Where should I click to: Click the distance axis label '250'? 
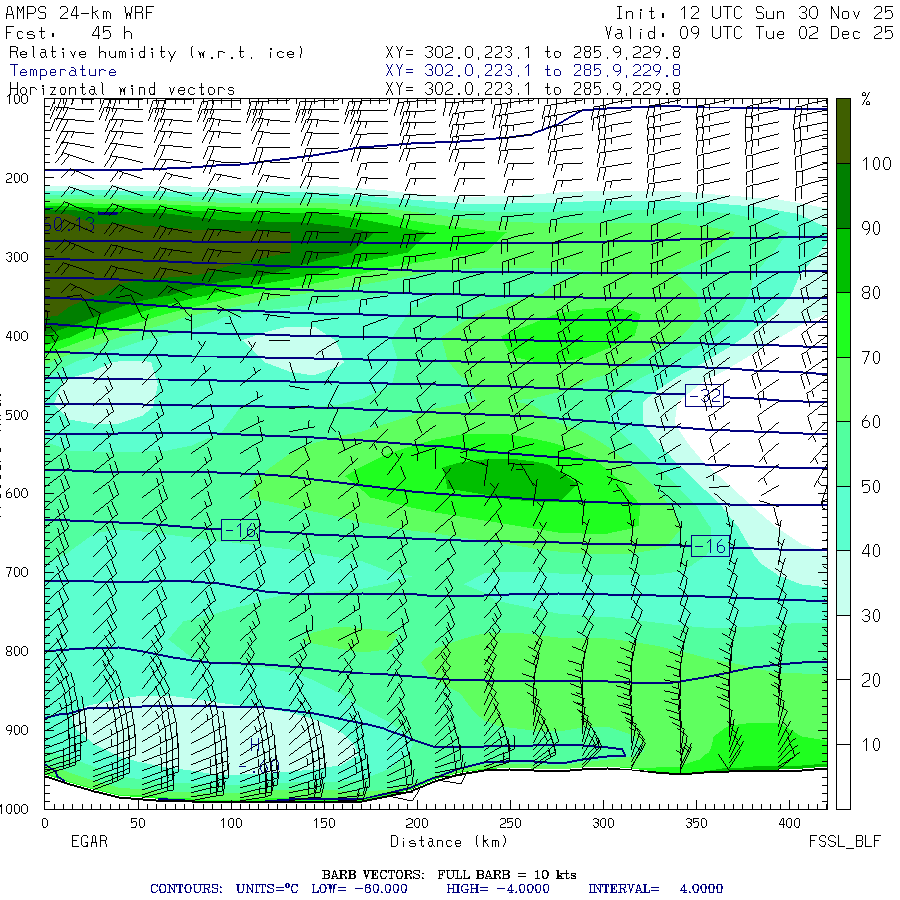[x=510, y=823]
